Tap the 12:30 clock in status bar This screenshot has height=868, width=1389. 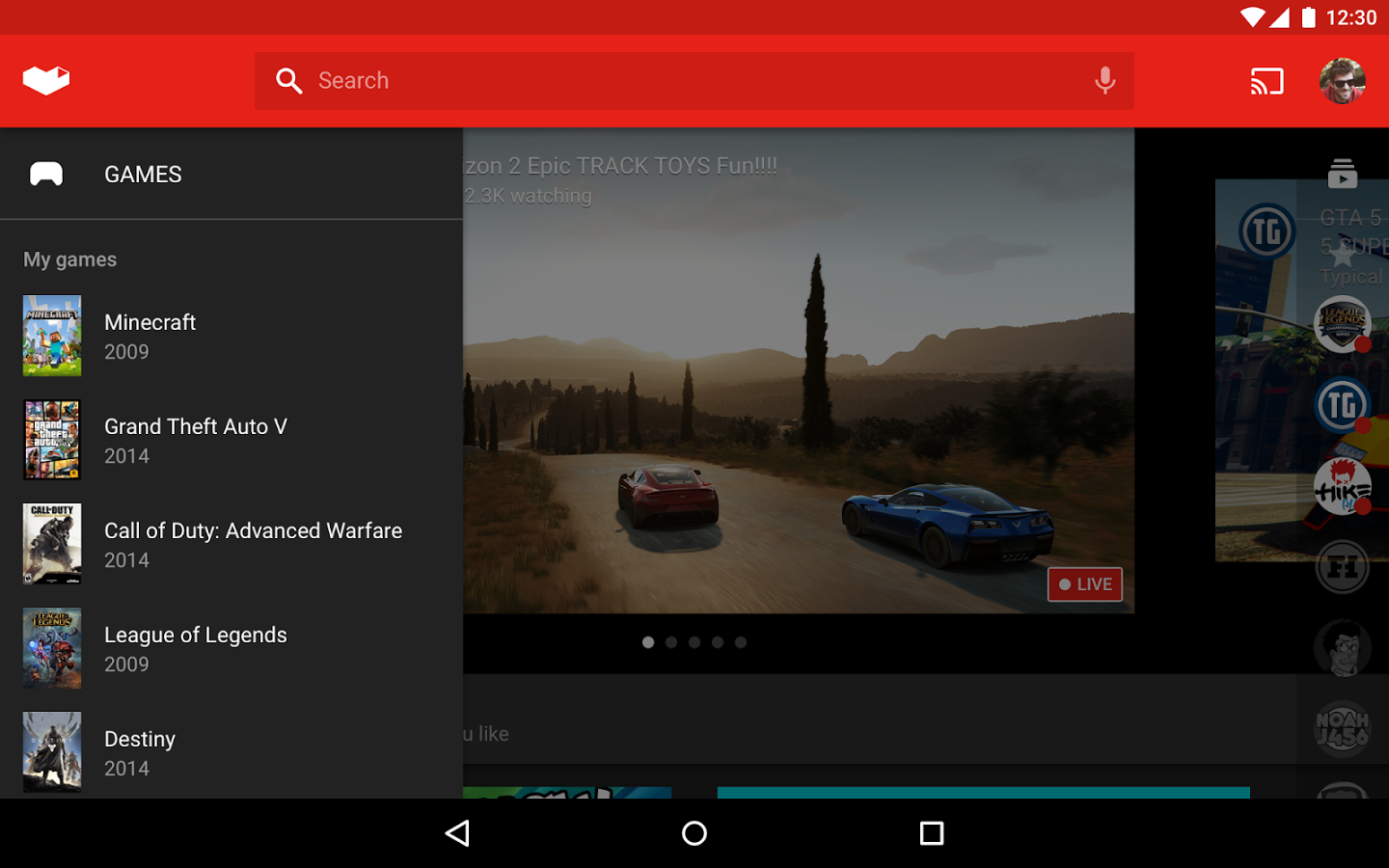tap(1351, 17)
